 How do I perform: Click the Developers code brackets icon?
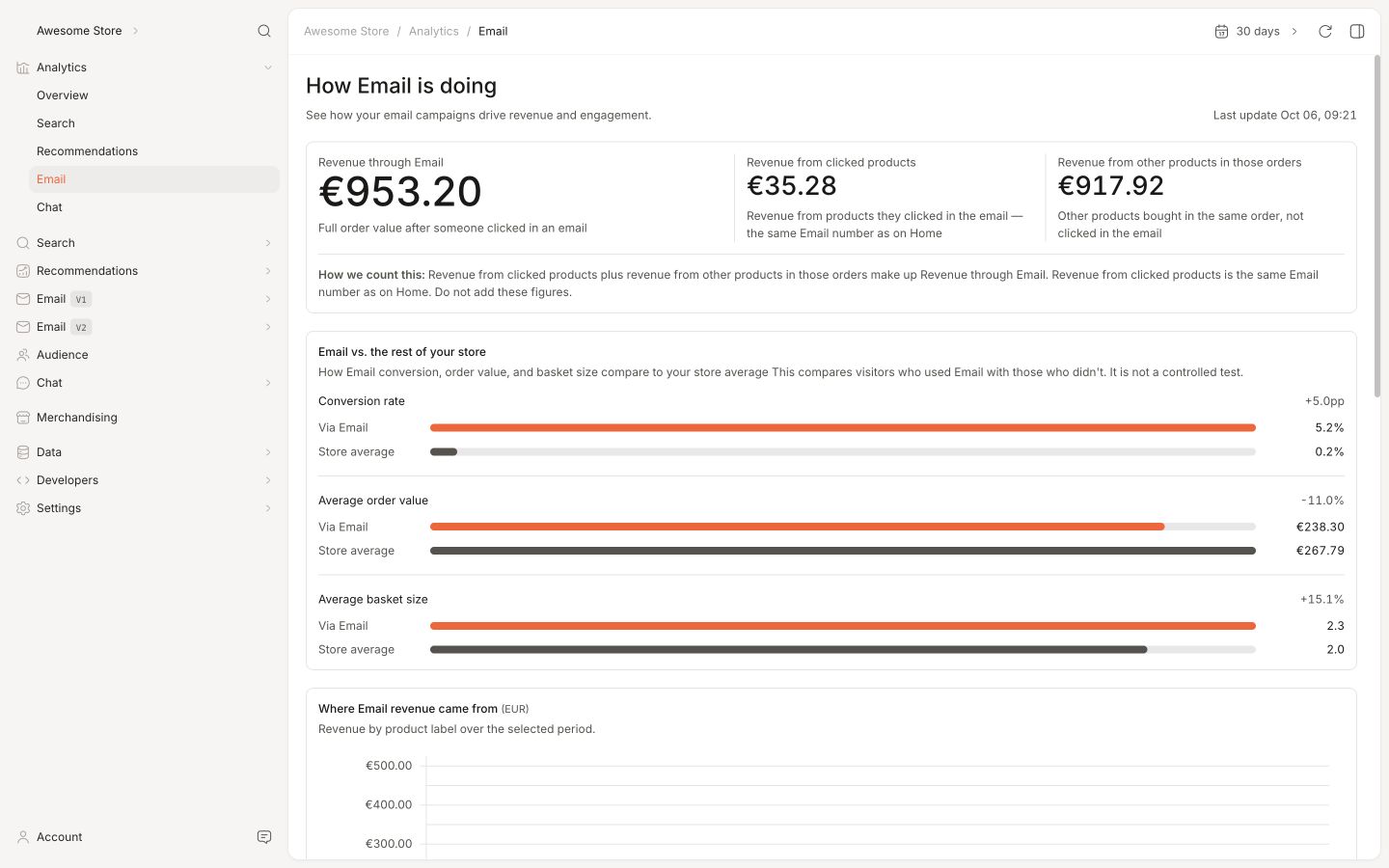click(x=23, y=480)
